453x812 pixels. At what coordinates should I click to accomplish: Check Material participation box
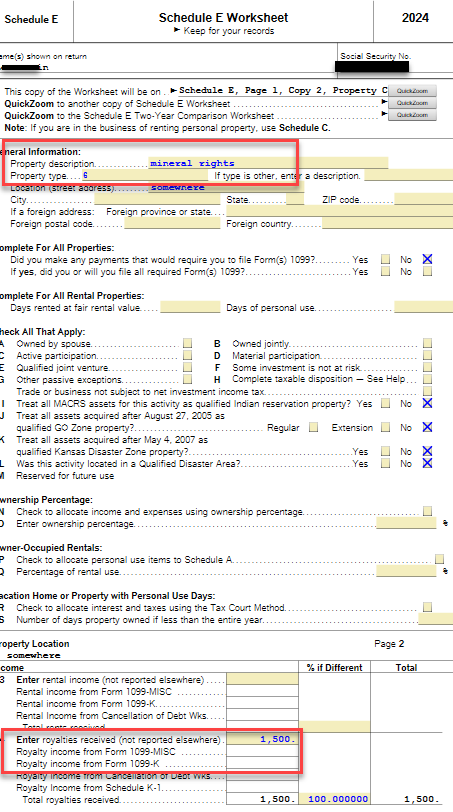click(x=427, y=355)
